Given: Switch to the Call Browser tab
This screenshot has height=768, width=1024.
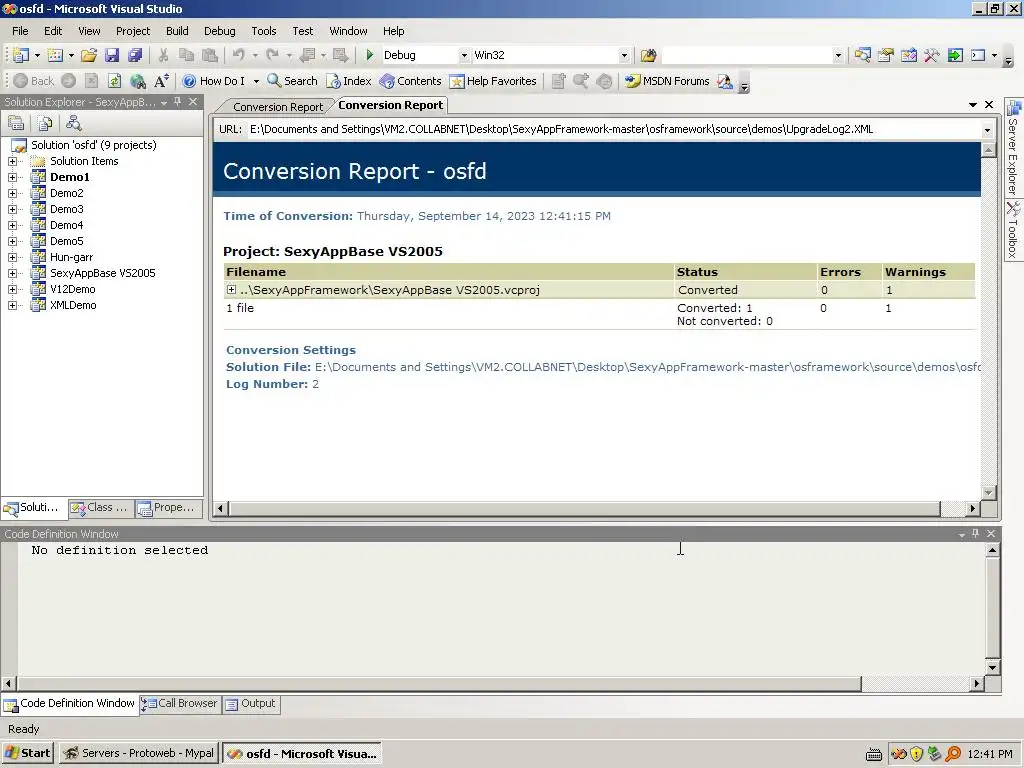Looking at the screenshot, I should pos(180,704).
